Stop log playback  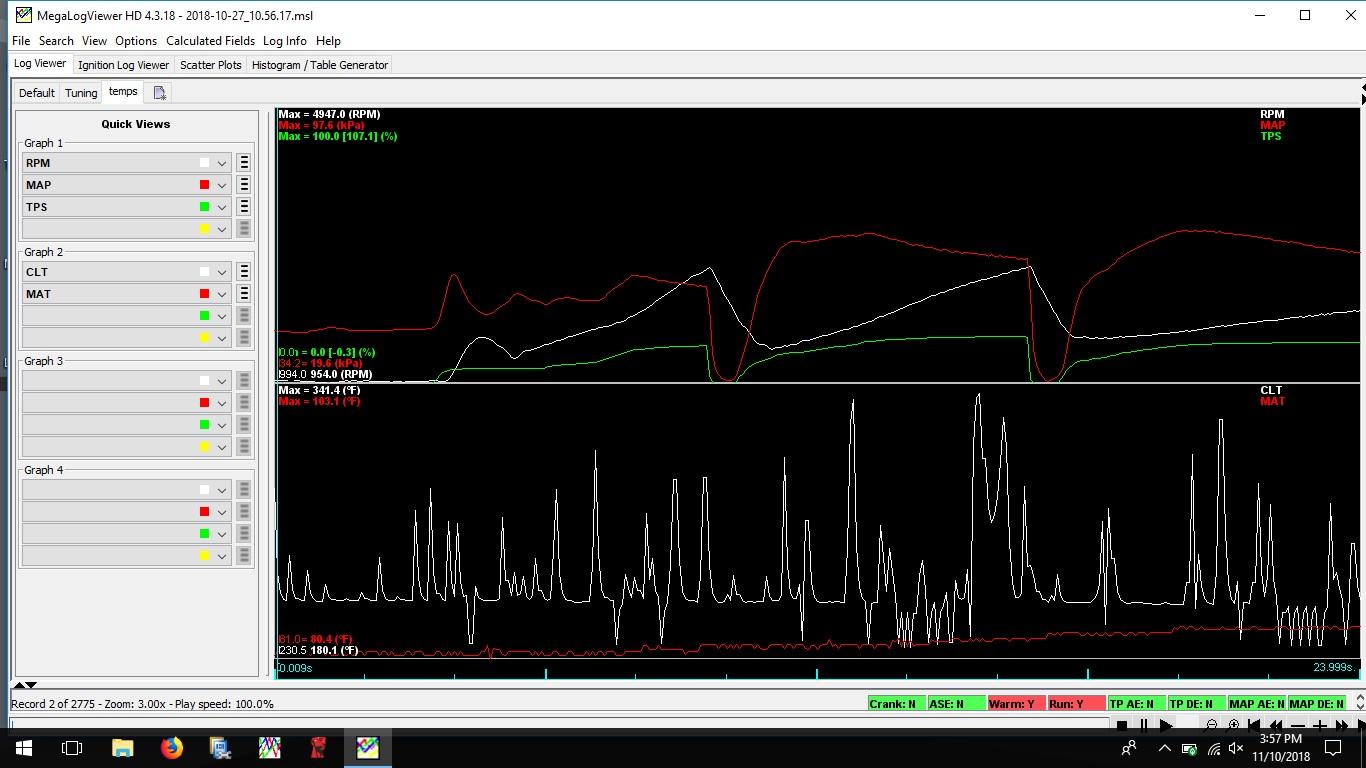click(x=1122, y=726)
